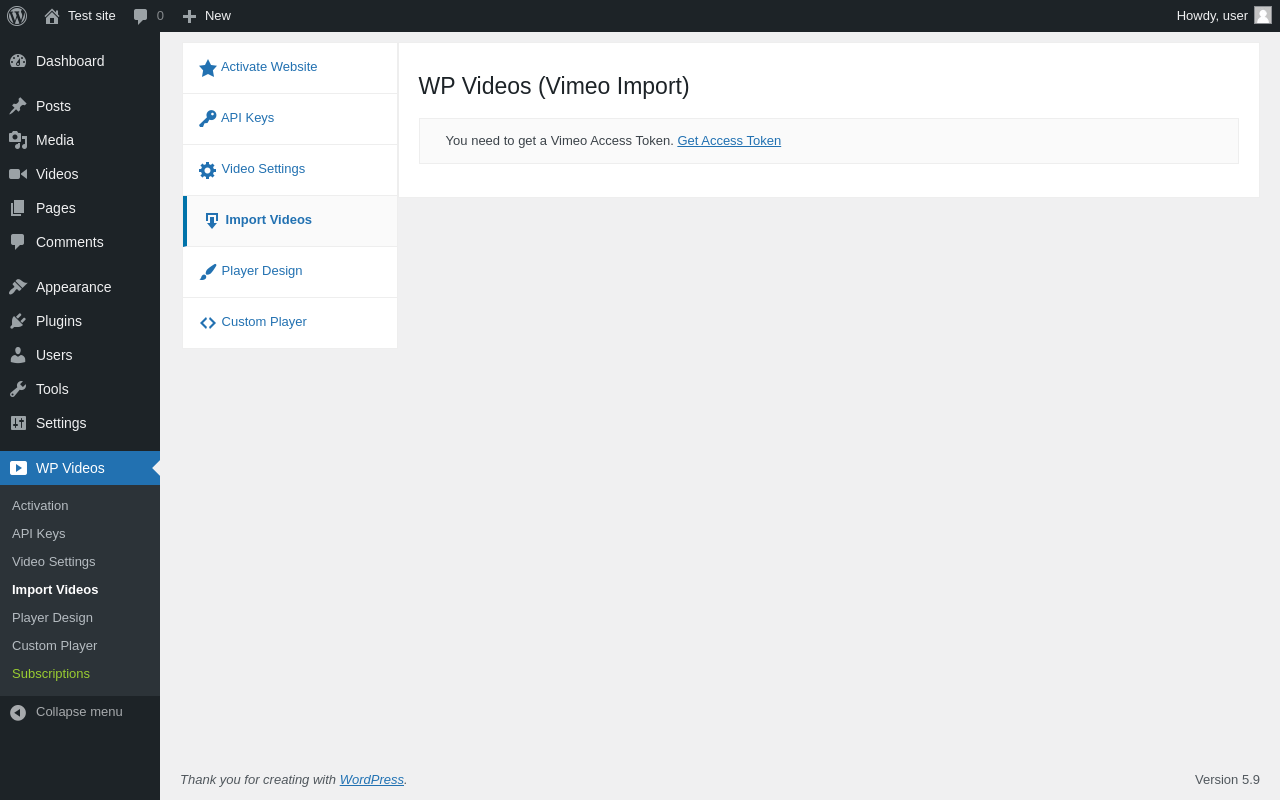
Task: Click the Tools wrench icon
Action: click(18, 389)
